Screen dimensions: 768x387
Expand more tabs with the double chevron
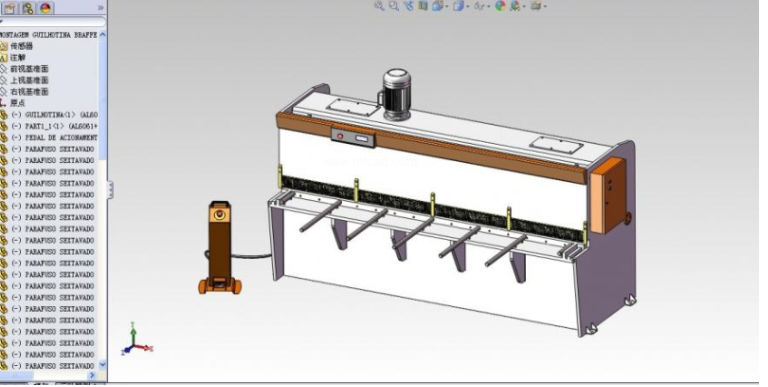tap(101, 8)
